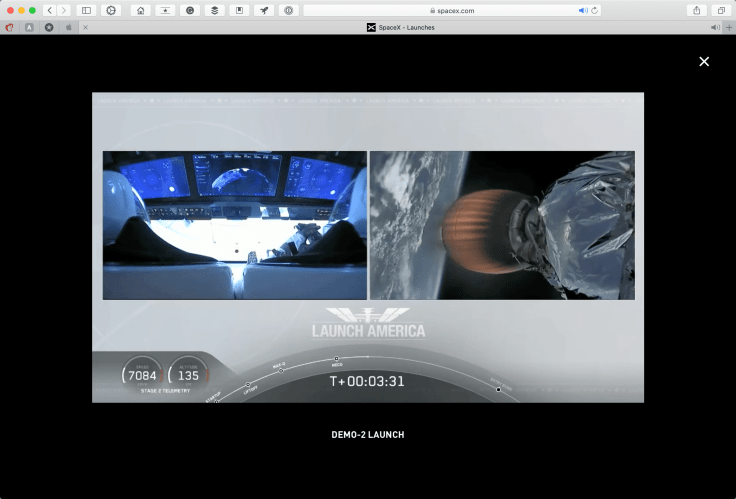Click the speed gauge reading 7084
The height and width of the screenshot is (499, 736).
click(x=142, y=375)
